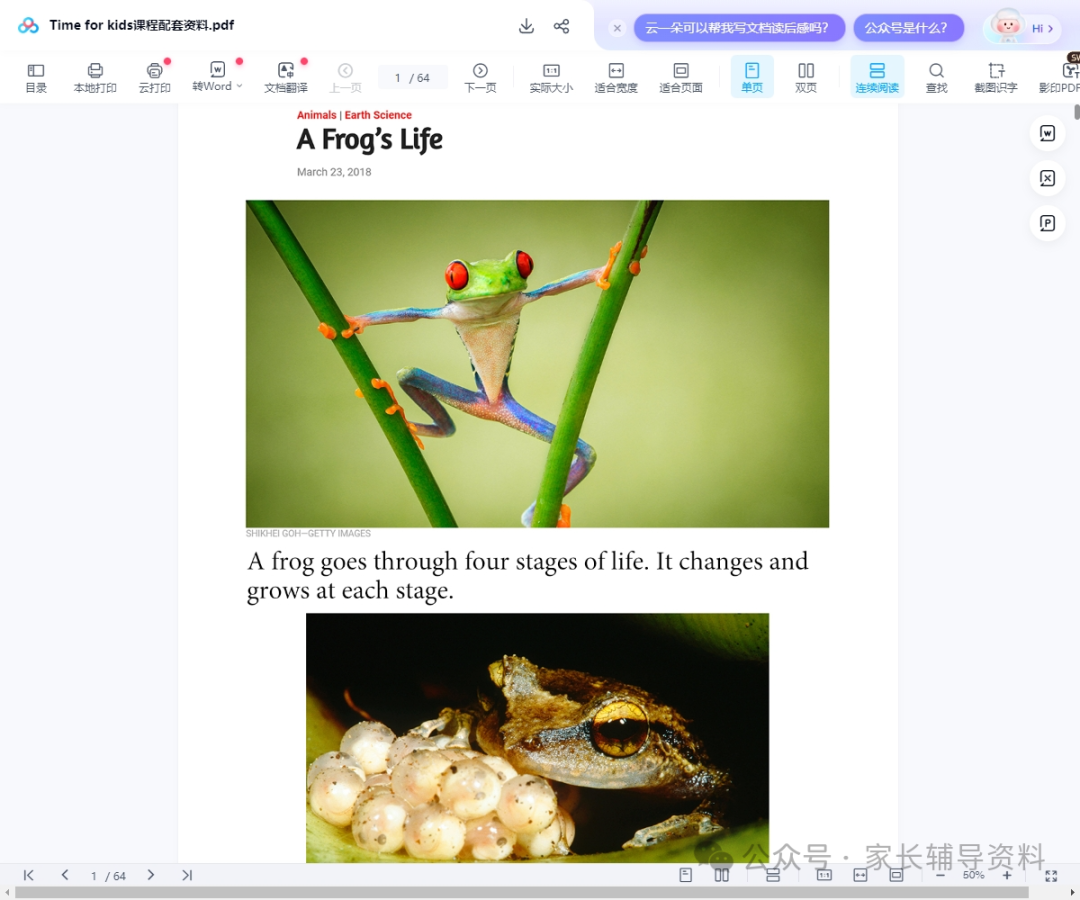
Task: Click the 云一朵可以帮我写文档读后感吗 suggestion
Action: pos(739,28)
